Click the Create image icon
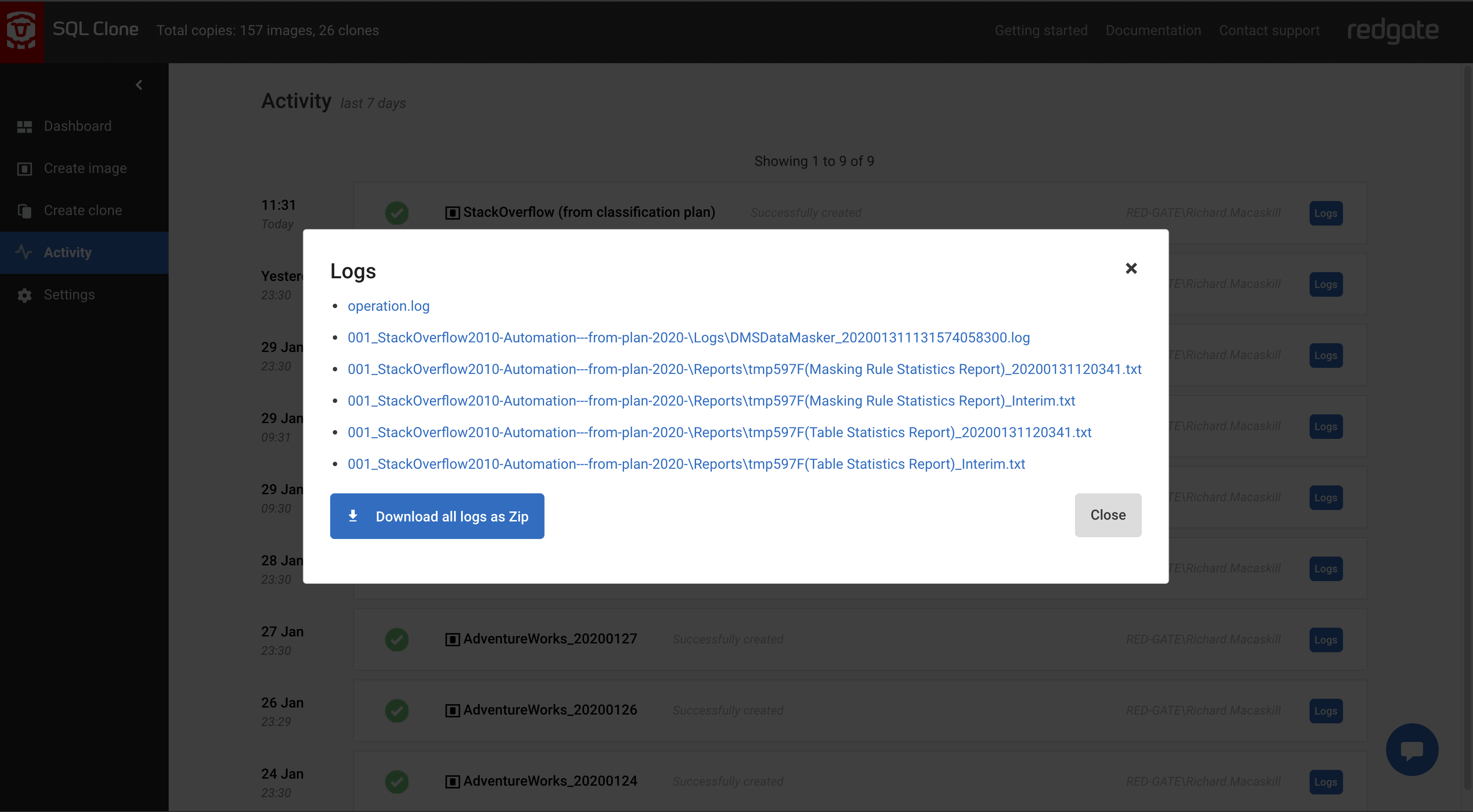This screenshot has width=1473, height=812. 25,169
